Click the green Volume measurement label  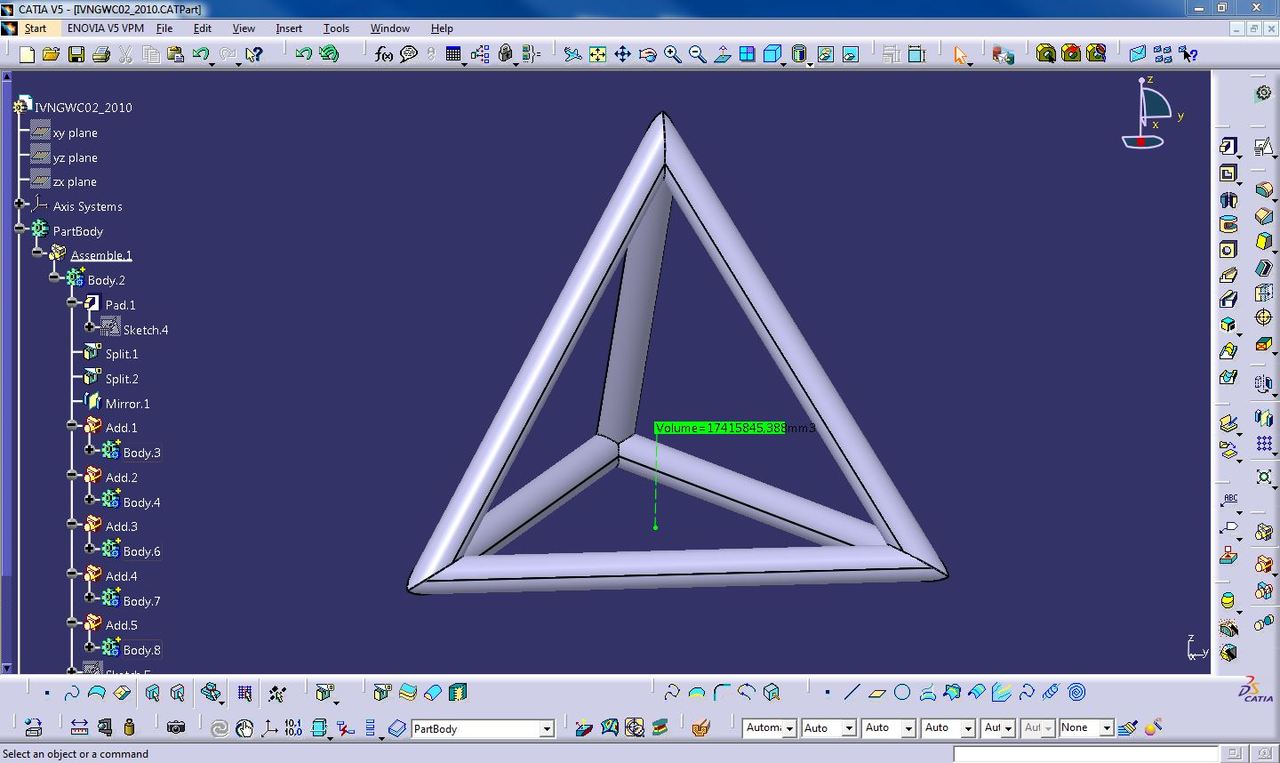pos(720,428)
